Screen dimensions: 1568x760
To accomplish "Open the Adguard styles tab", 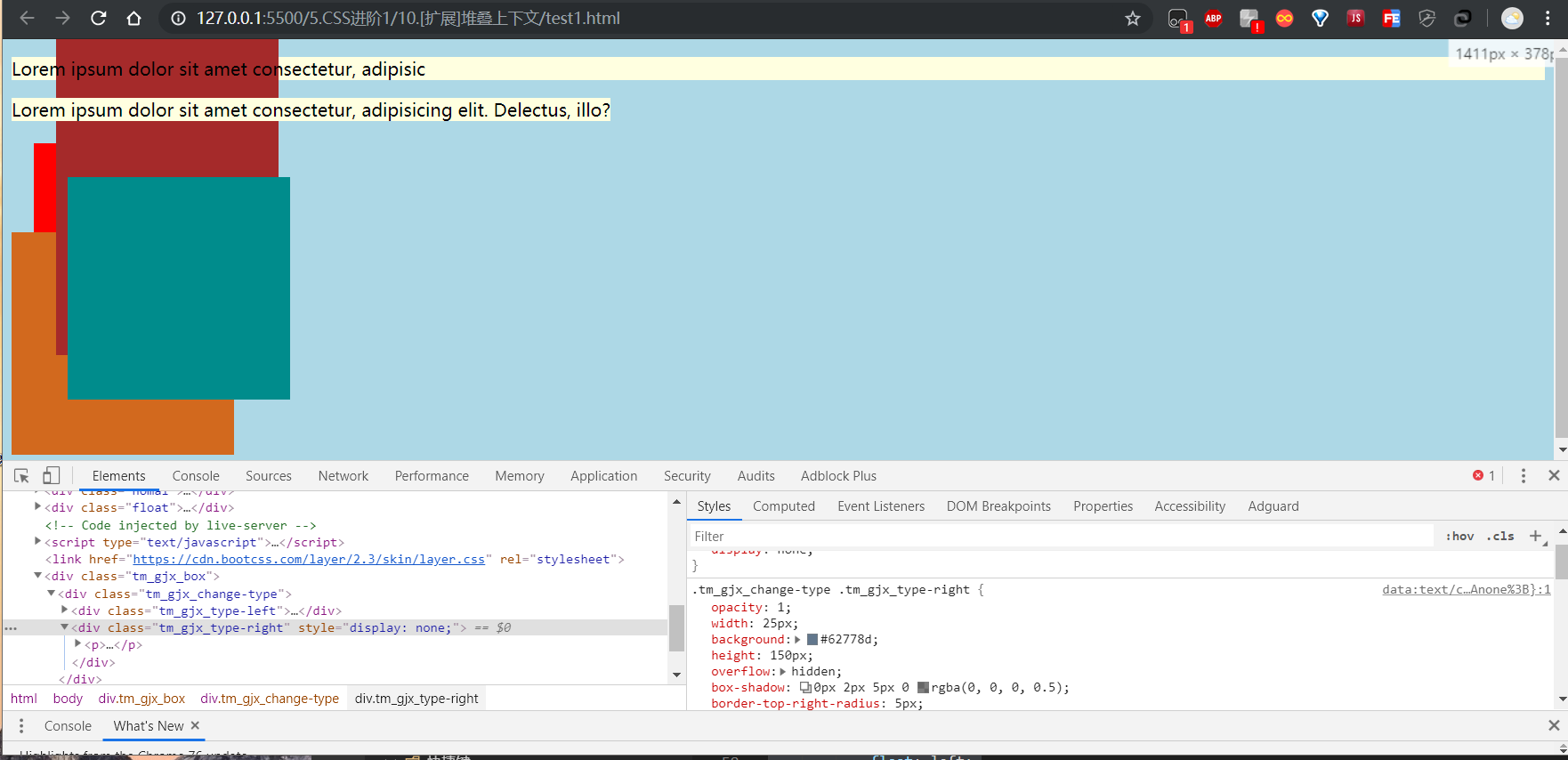I will [x=1273, y=506].
